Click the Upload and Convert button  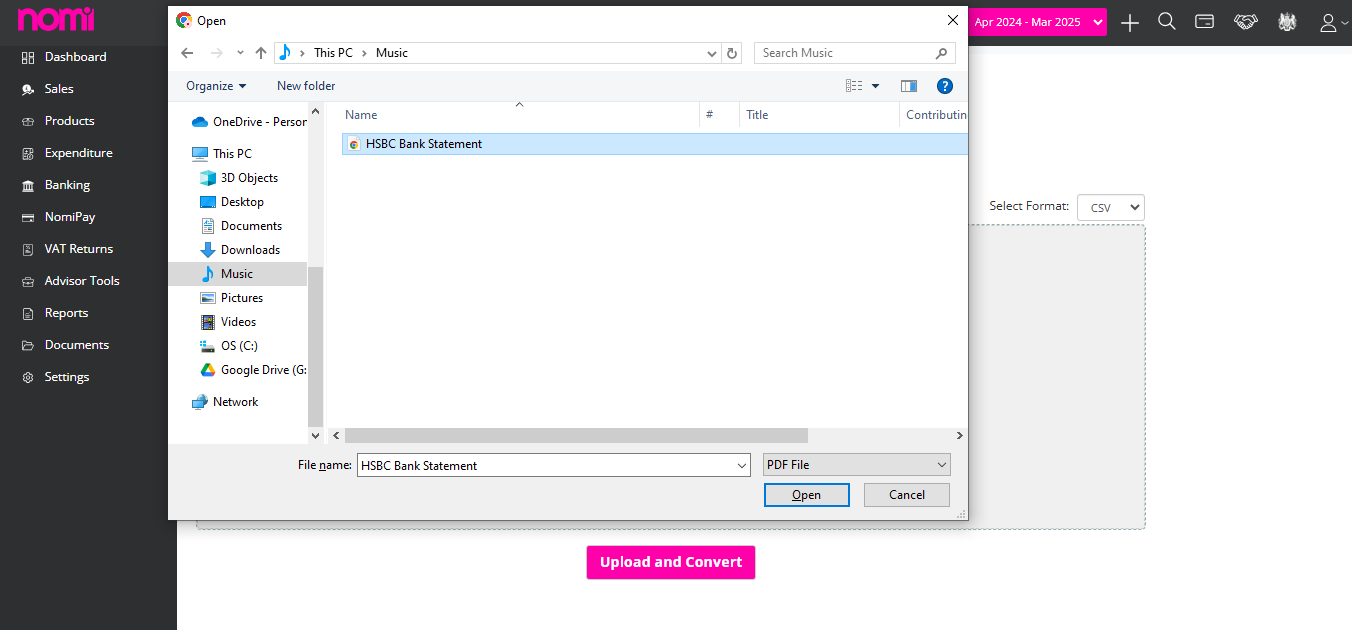click(x=671, y=562)
